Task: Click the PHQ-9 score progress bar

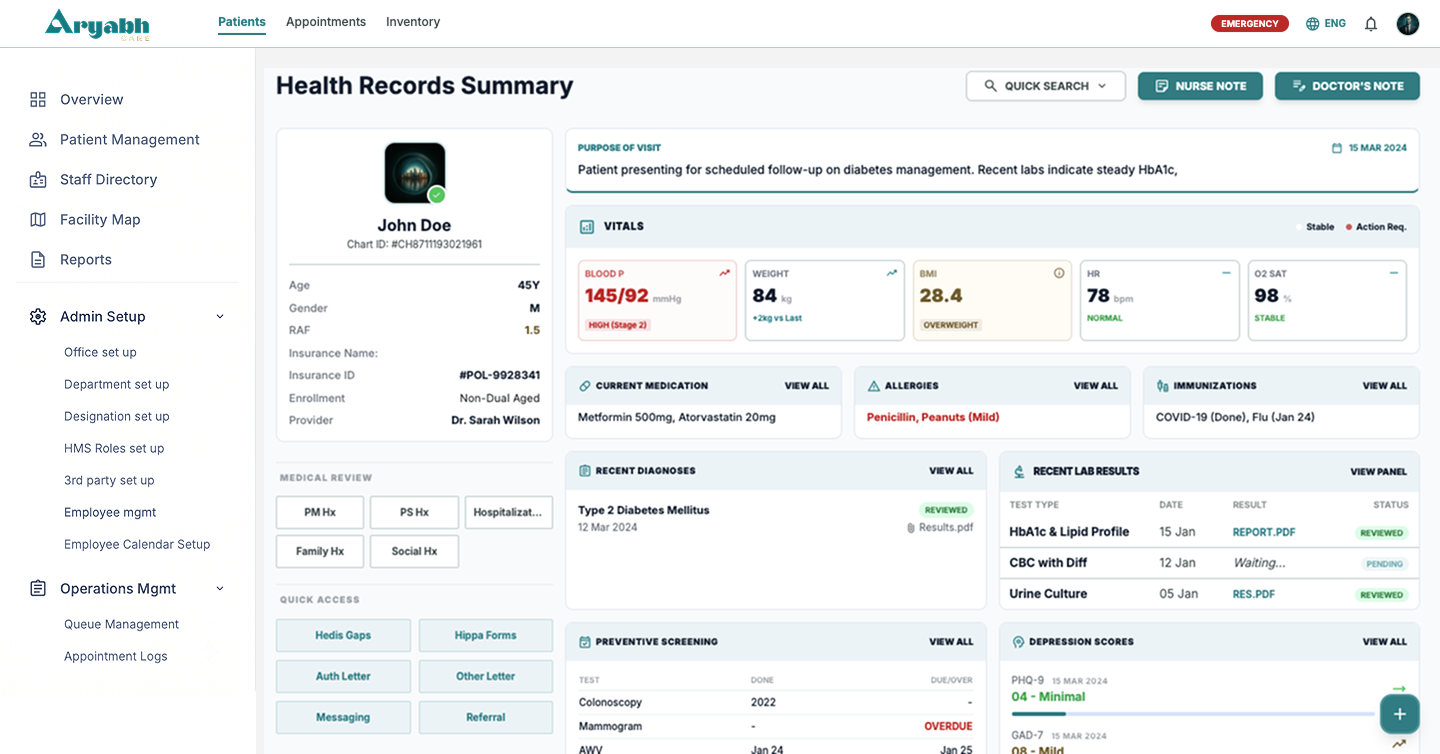Action: pos(1193,714)
